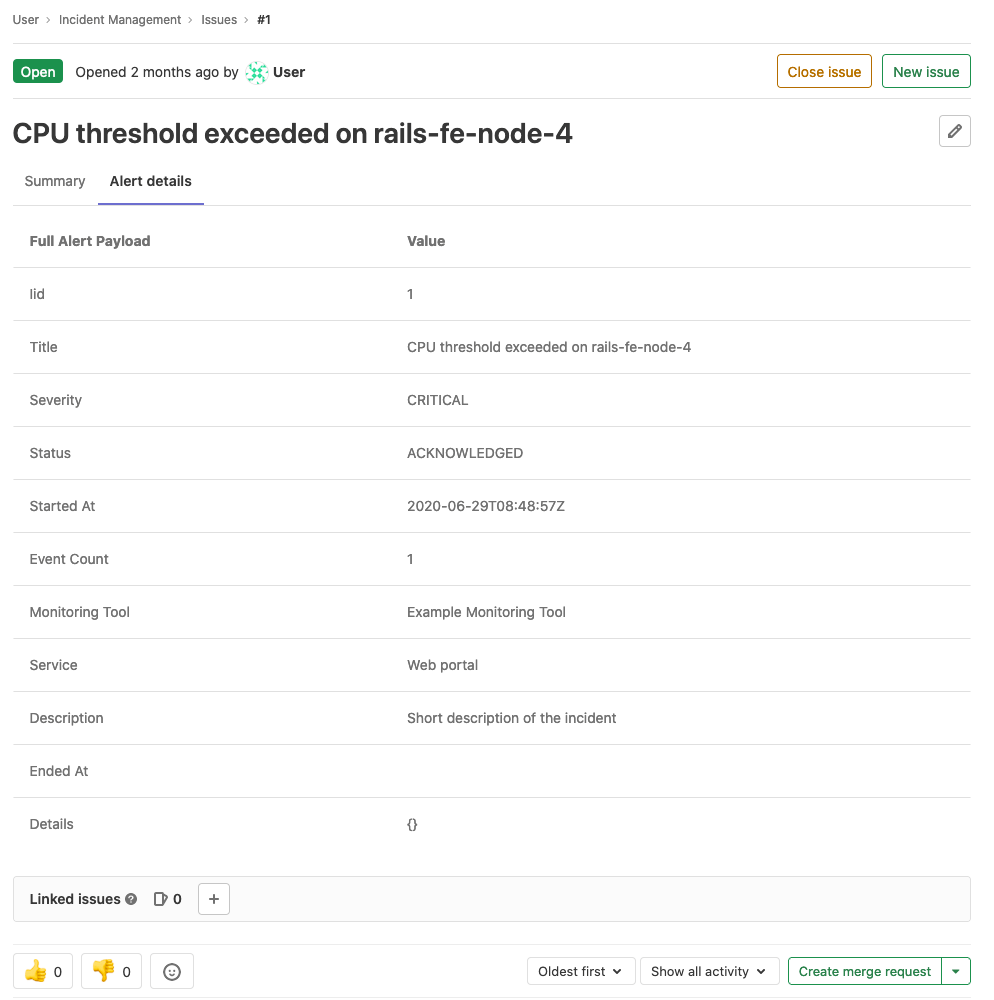Open the Oldest first sort dropdown

pyautogui.click(x=580, y=971)
